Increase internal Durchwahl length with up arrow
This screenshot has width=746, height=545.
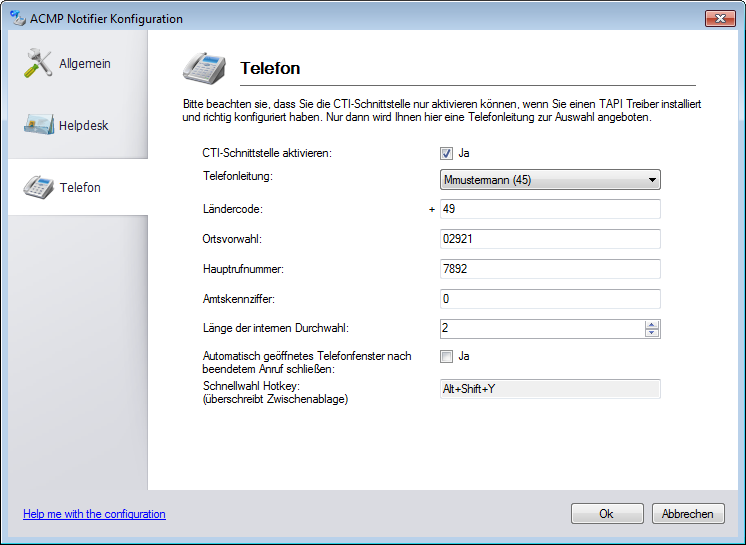(x=652, y=324)
